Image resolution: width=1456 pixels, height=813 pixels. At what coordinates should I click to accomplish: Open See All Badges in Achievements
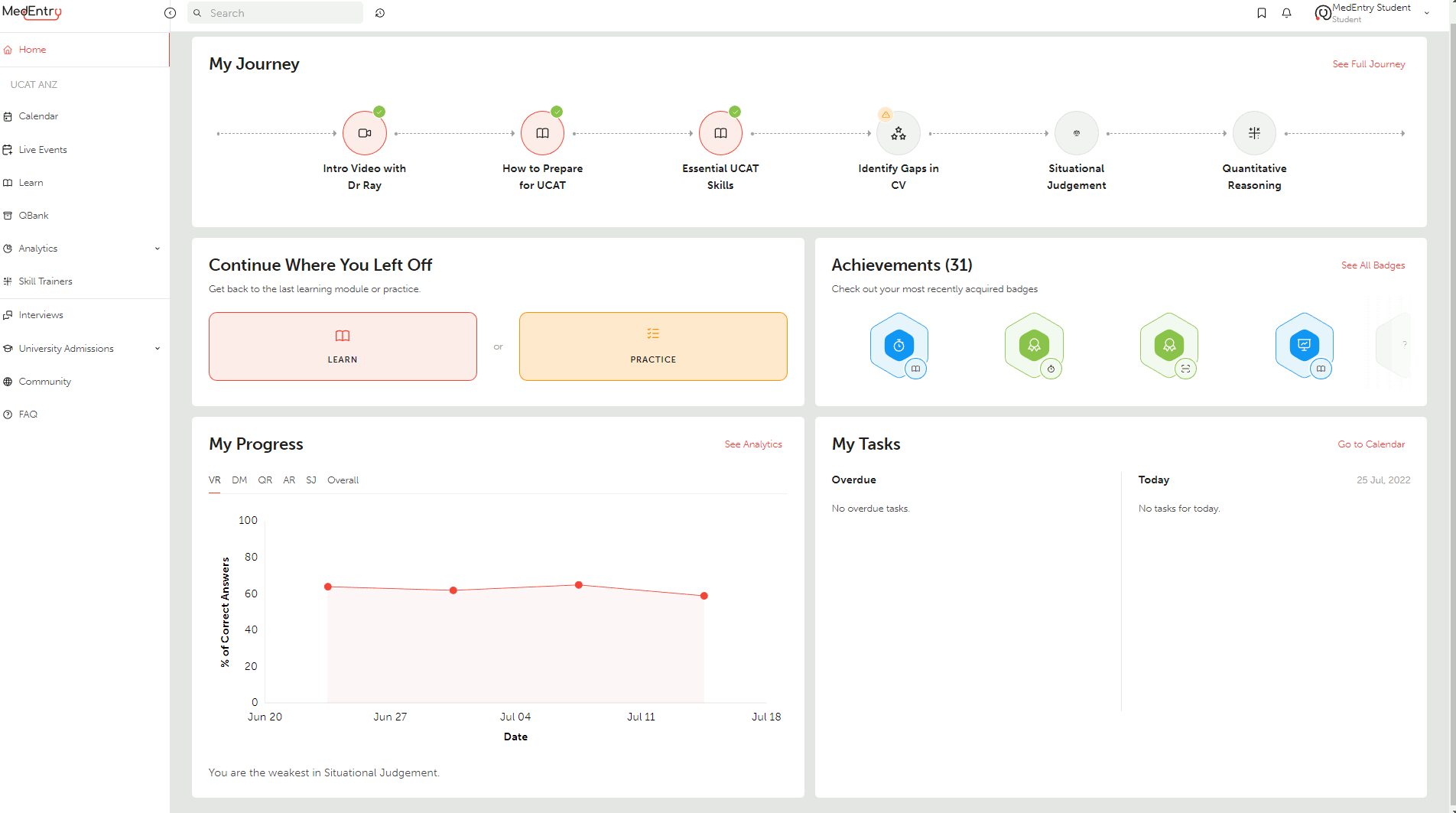[x=1373, y=265]
